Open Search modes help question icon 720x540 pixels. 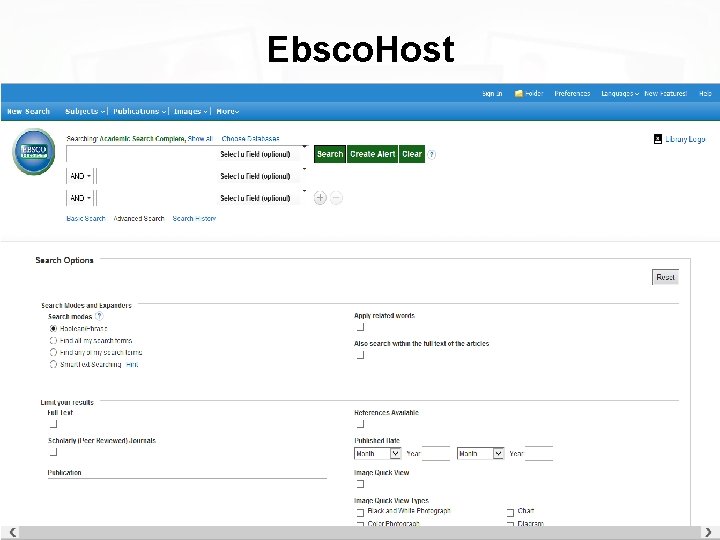click(x=99, y=316)
